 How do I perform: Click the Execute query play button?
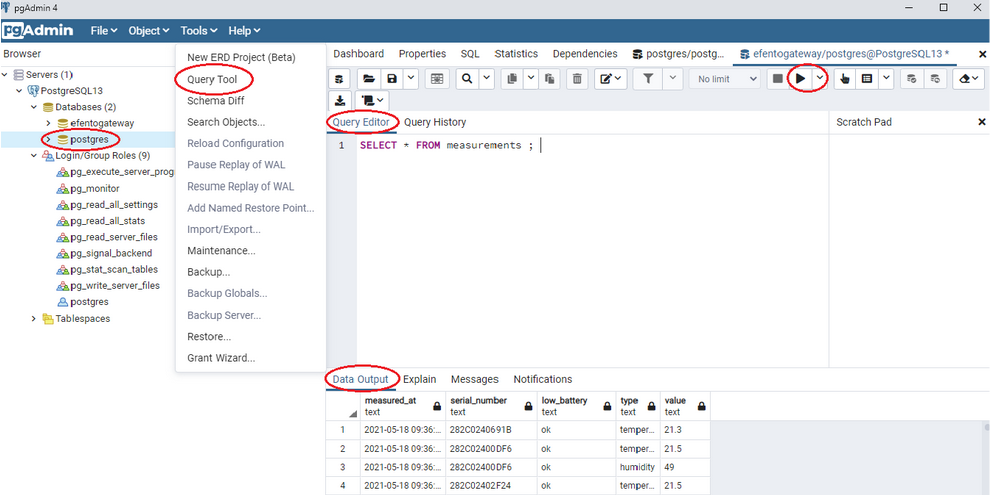(x=800, y=79)
